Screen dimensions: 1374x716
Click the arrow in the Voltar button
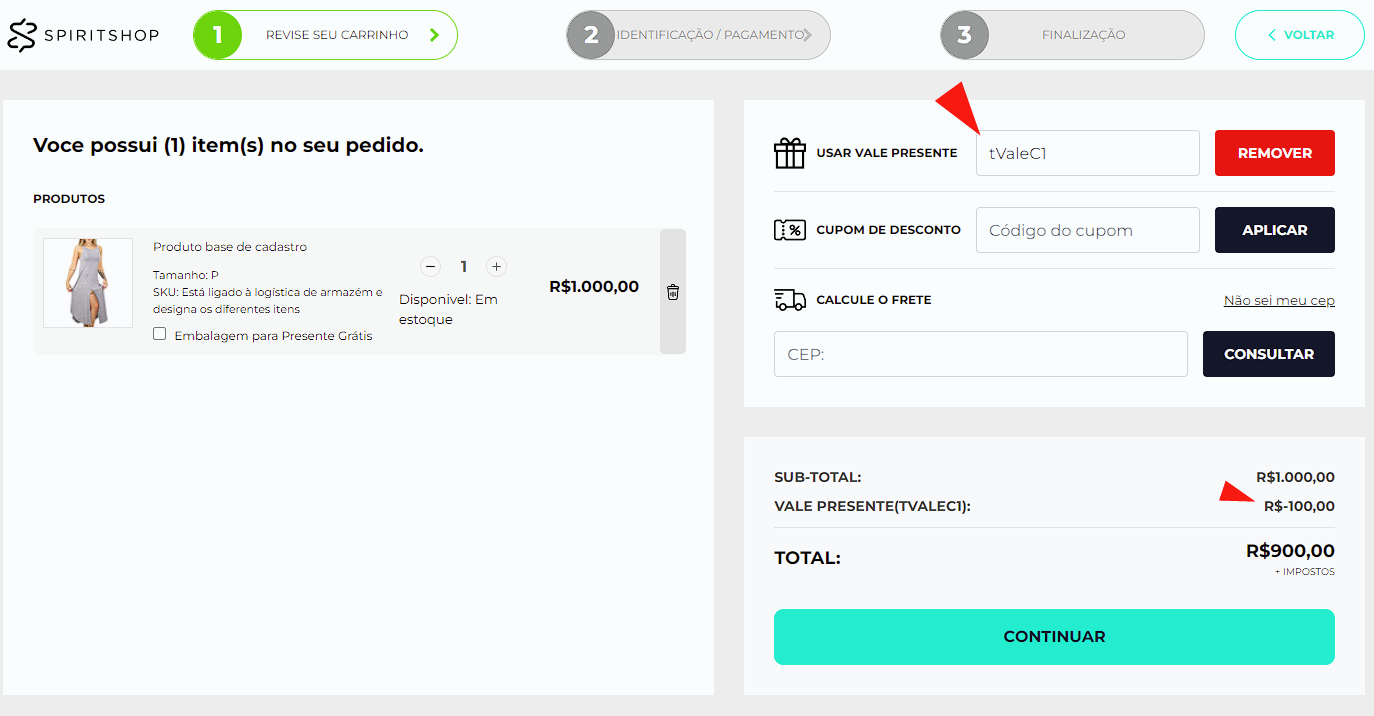pos(1272,35)
